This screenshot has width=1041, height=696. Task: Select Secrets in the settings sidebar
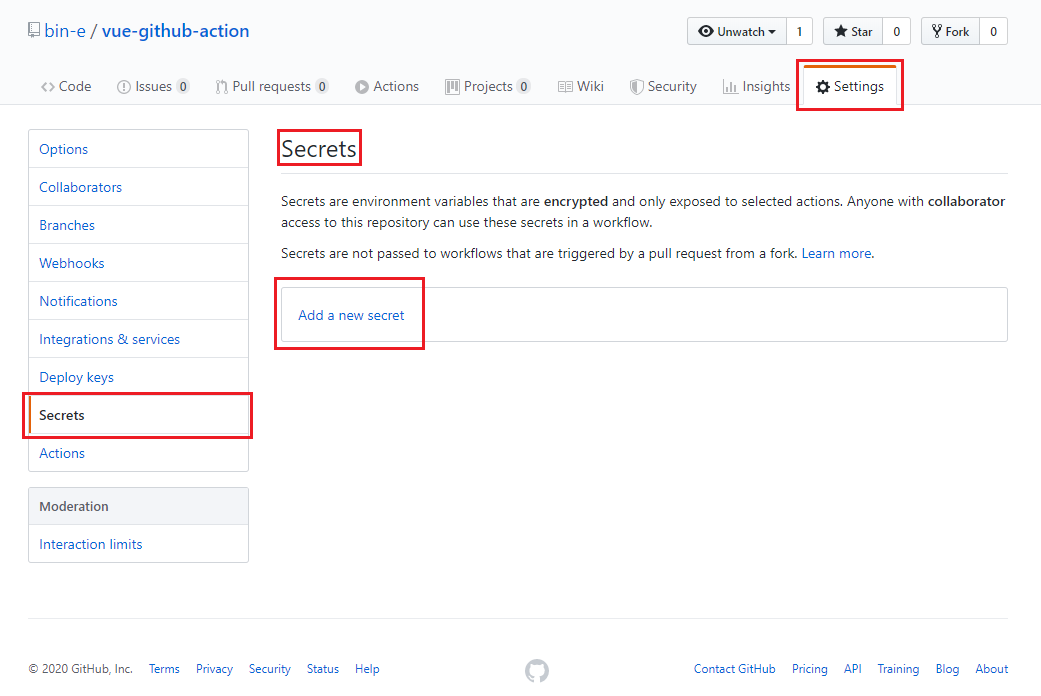[138, 415]
